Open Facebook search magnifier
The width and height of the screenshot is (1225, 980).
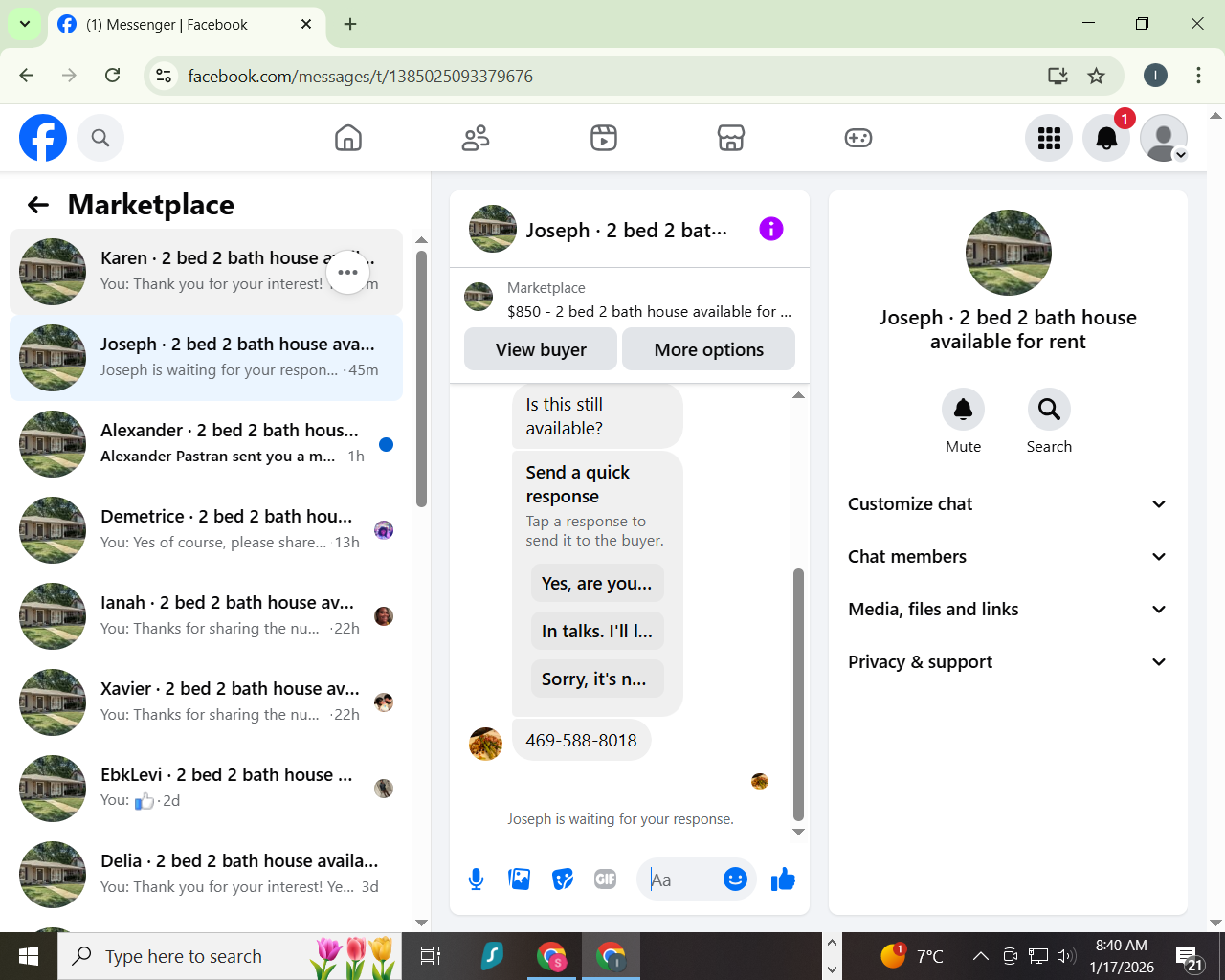click(100, 138)
